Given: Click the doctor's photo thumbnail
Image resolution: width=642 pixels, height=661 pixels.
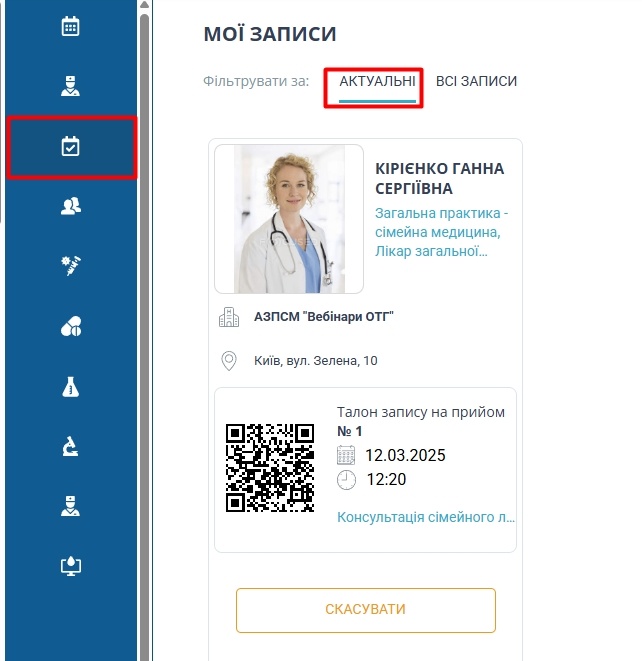Looking at the screenshot, I should tap(289, 219).
